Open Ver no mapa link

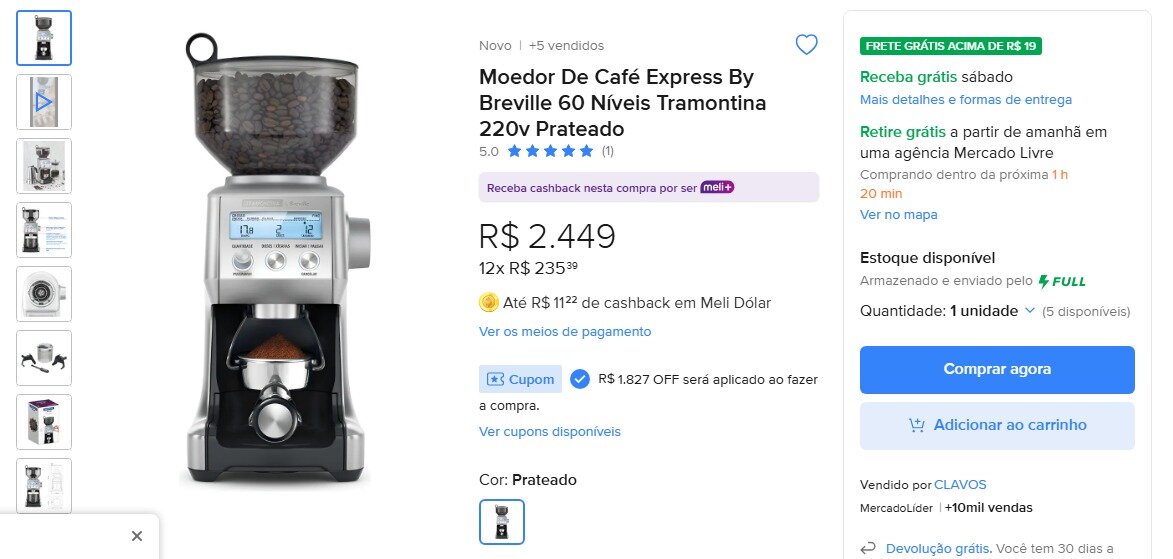pyautogui.click(x=899, y=214)
